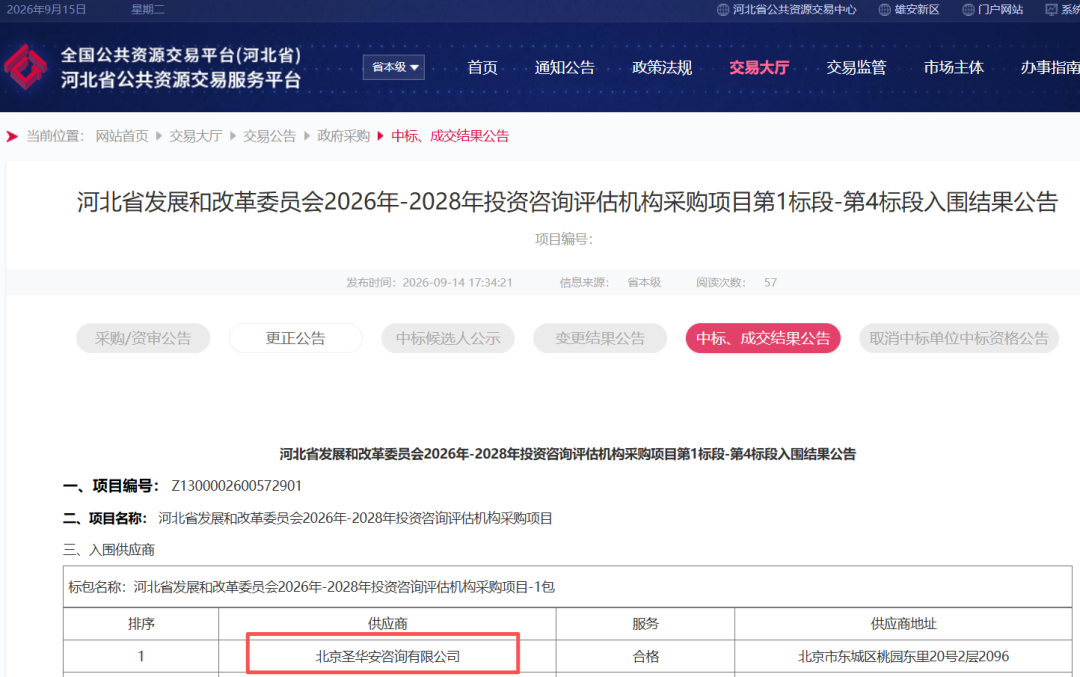Screen dimensions: 1080x677
Task: Open 河北省公共资源交易中心 top link
Action: pyautogui.click(x=794, y=10)
